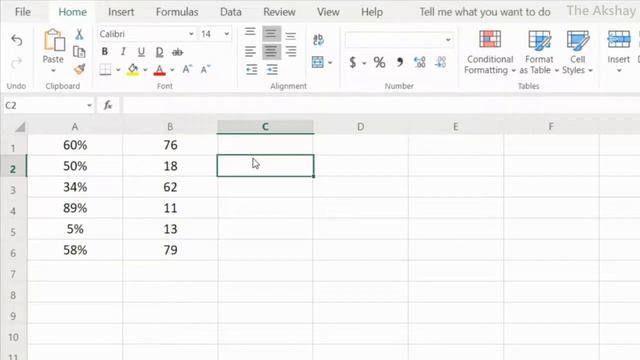This screenshot has width=640, height=360.
Task: Click the Wrap Text icon
Action: point(318,40)
